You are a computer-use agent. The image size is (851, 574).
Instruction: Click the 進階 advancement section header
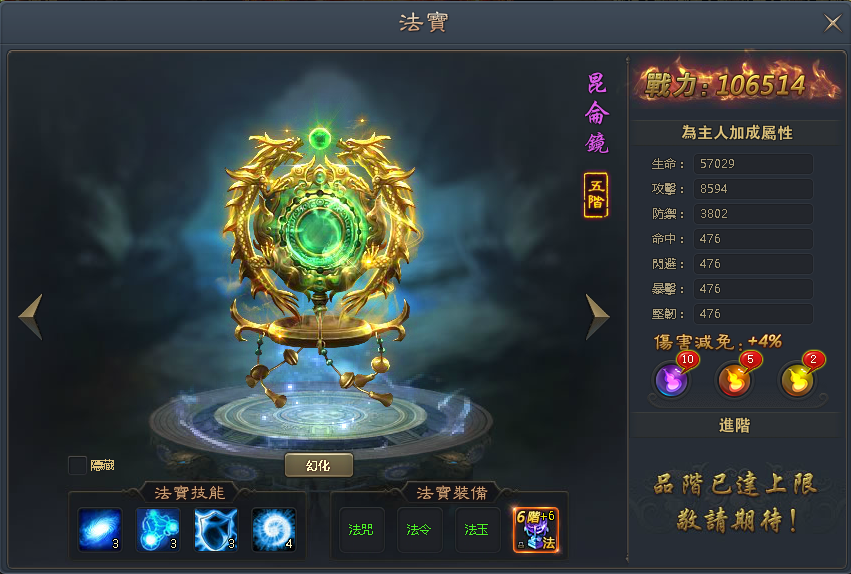pyautogui.click(x=735, y=425)
